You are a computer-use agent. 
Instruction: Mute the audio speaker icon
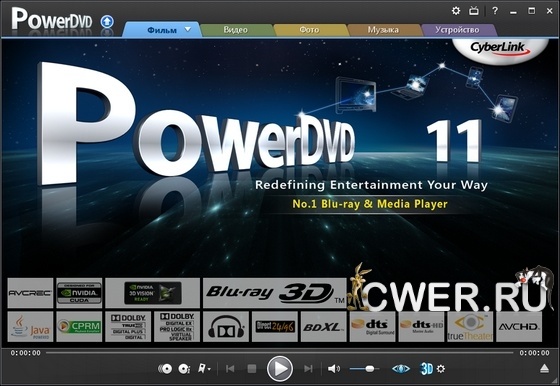point(334,369)
